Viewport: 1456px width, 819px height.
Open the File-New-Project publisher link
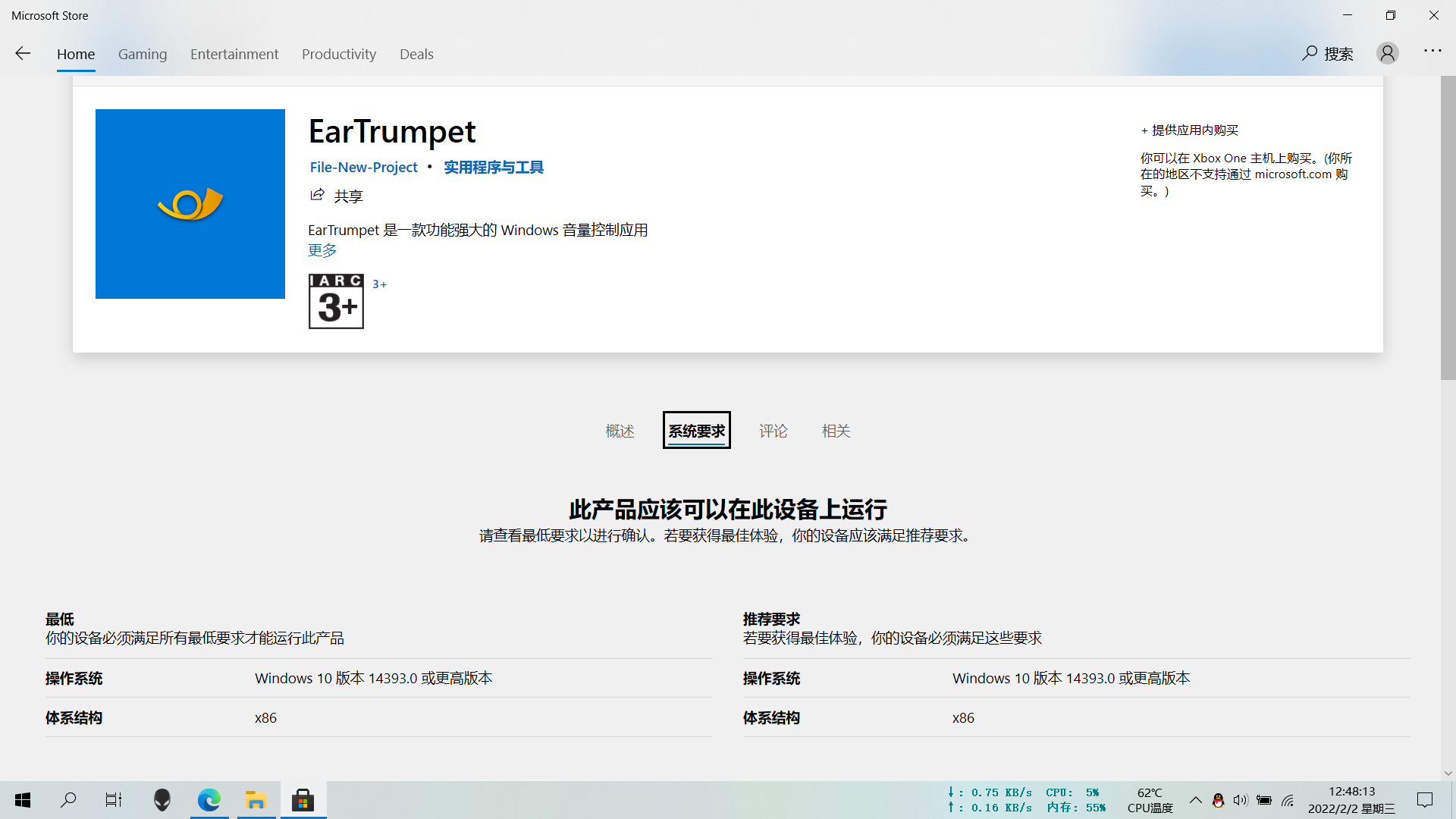coord(363,167)
